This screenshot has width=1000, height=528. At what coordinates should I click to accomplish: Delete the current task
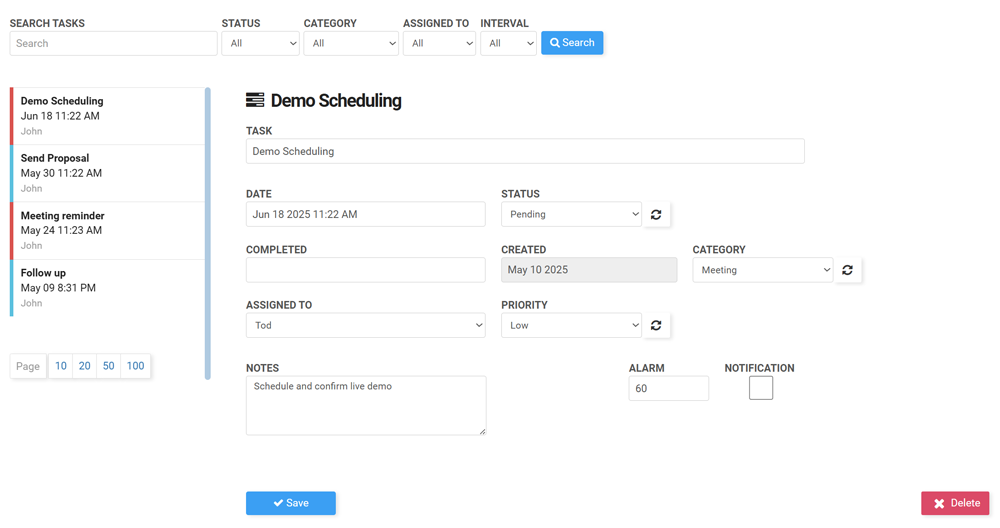click(x=955, y=503)
